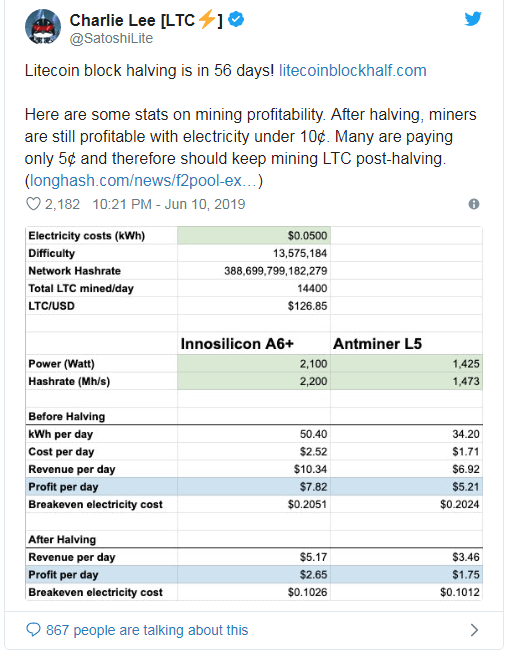Click the green $0.0500 electricity cost cell
508x651 pixels.
tap(254, 235)
